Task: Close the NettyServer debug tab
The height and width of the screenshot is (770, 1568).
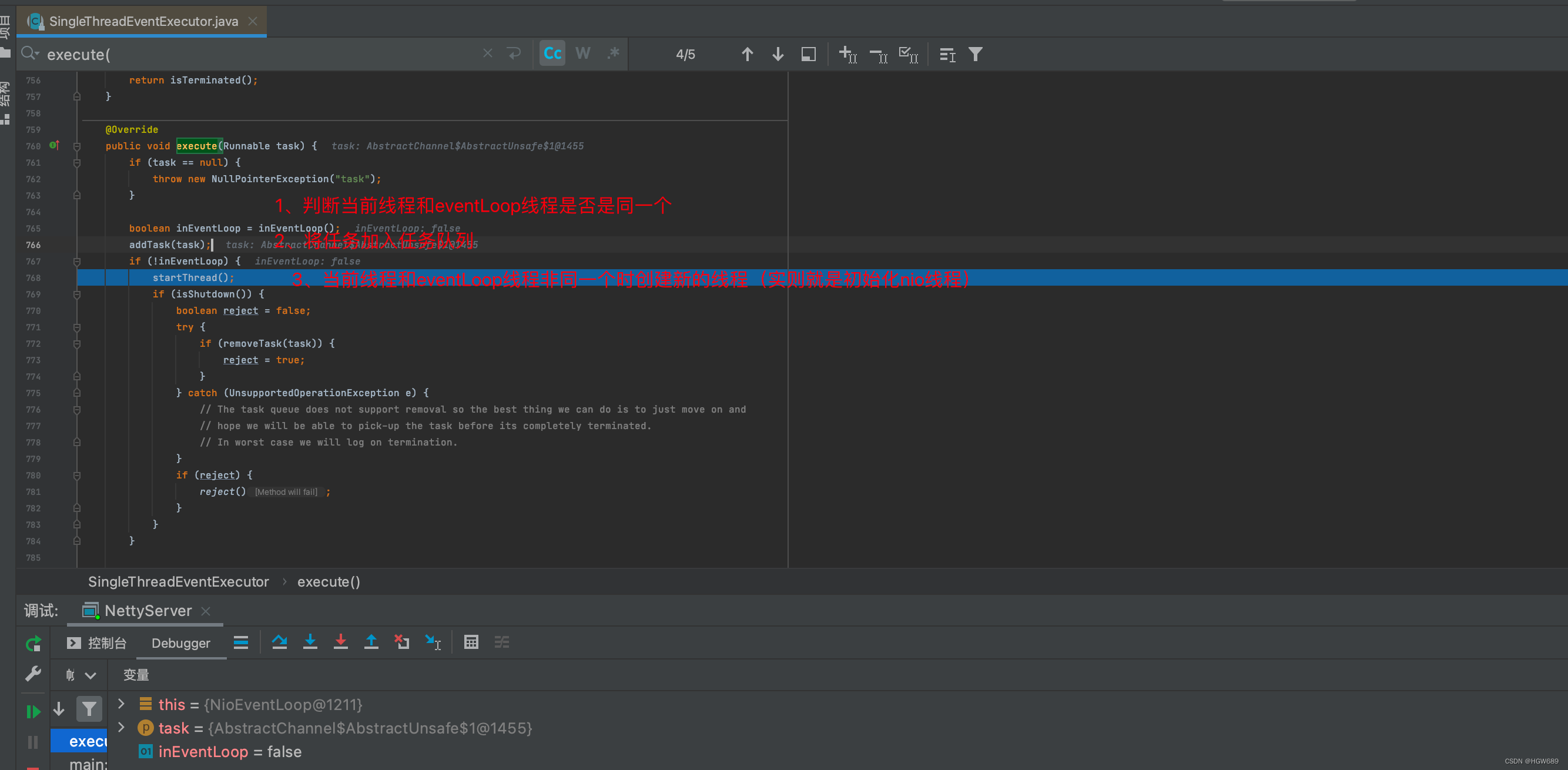Action: [206, 611]
